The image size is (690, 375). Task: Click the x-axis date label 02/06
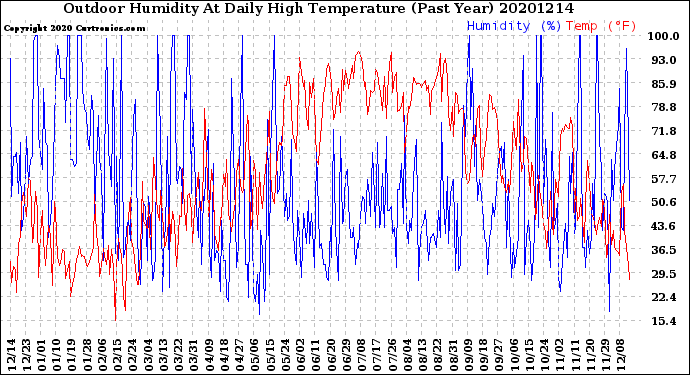pyautogui.click(x=102, y=355)
